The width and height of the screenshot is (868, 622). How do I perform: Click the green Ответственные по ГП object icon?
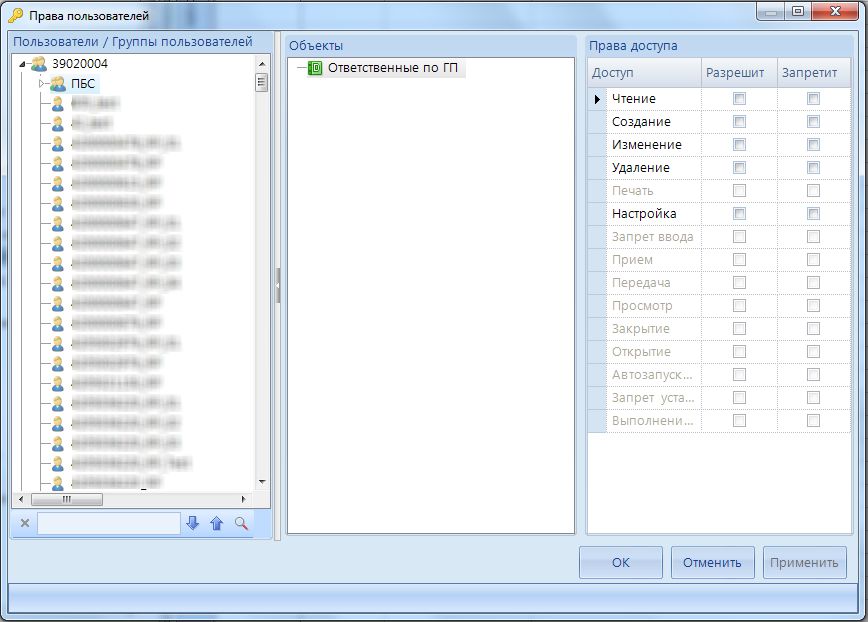coord(315,69)
